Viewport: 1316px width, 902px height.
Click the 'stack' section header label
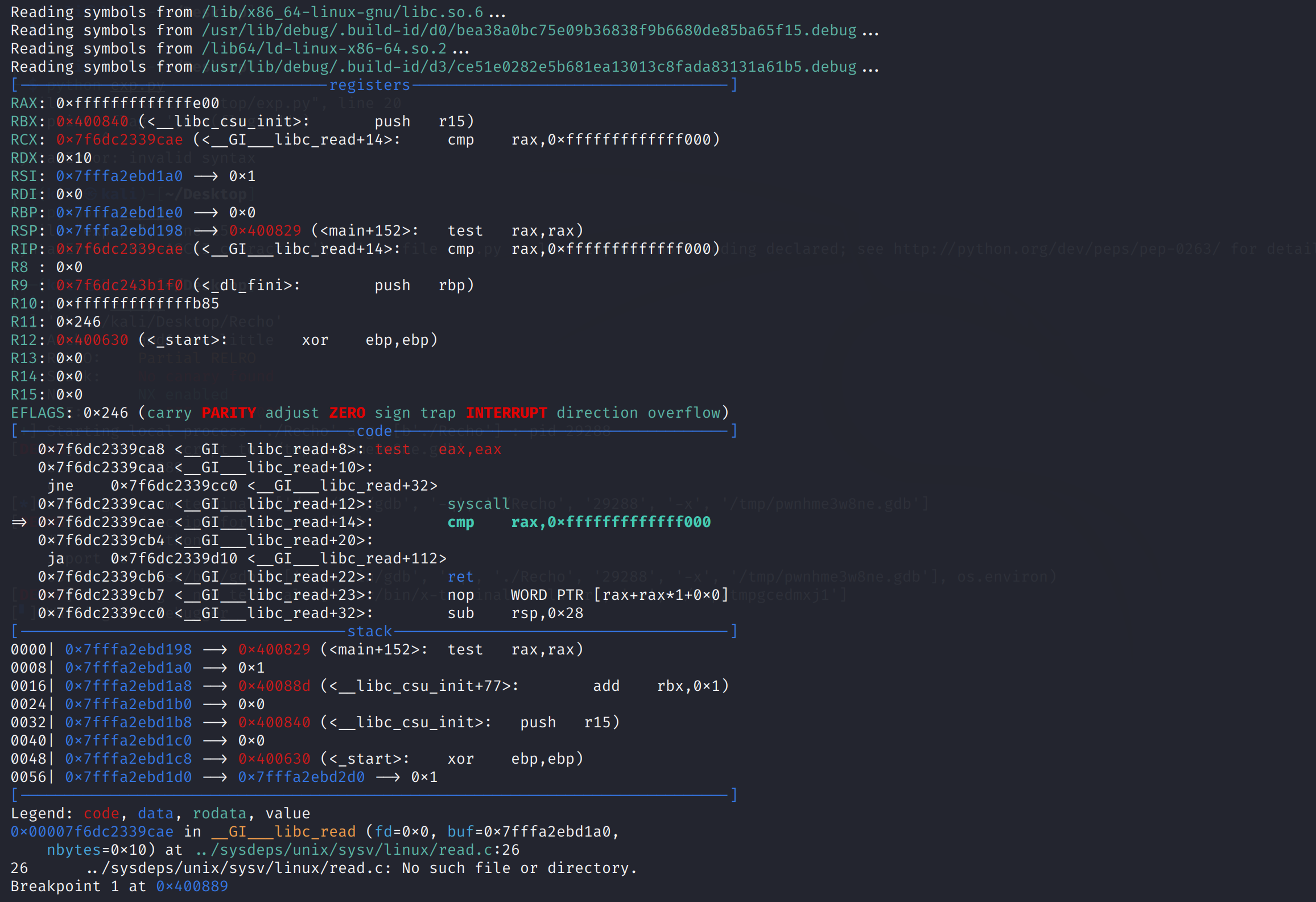[369, 631]
